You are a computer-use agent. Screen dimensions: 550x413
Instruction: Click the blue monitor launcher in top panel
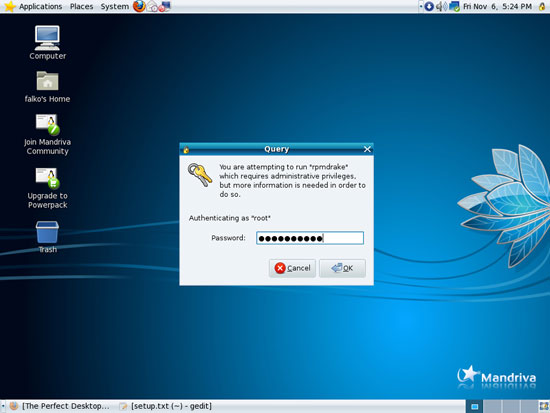pos(165,6)
